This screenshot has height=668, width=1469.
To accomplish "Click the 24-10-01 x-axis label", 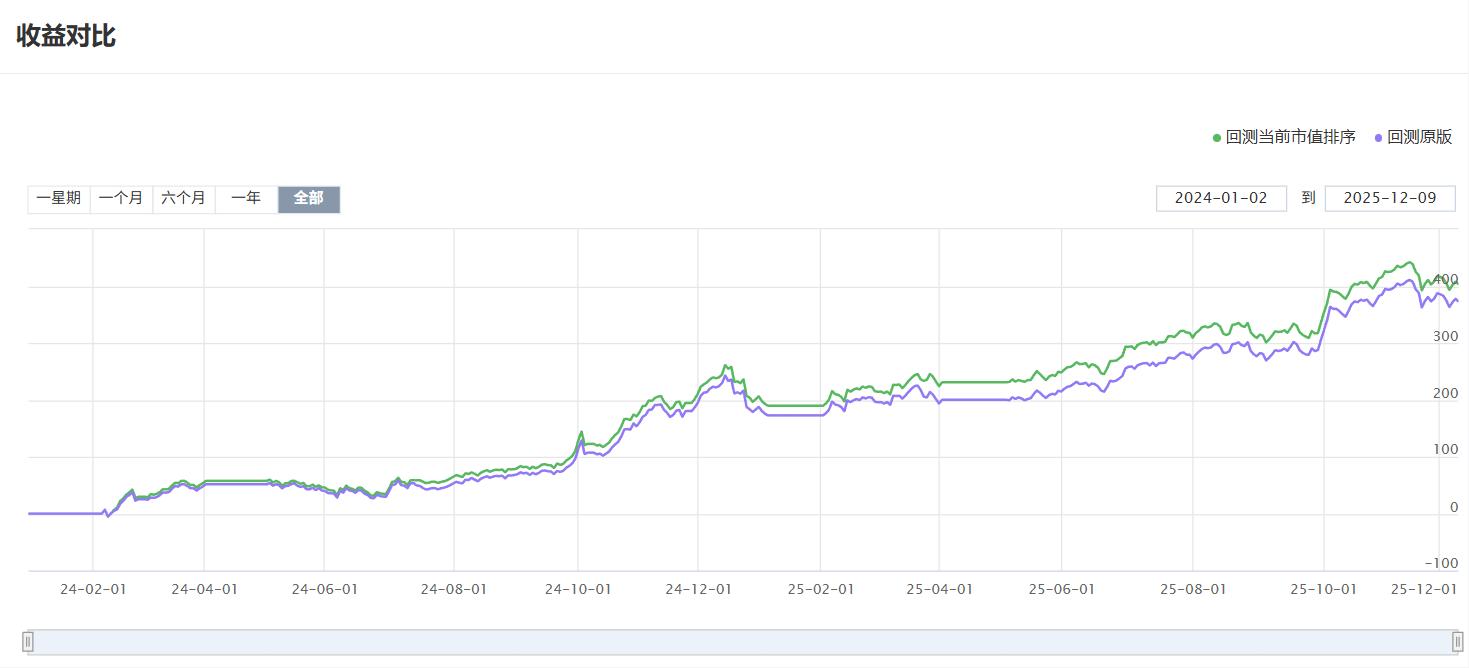I will [578, 589].
